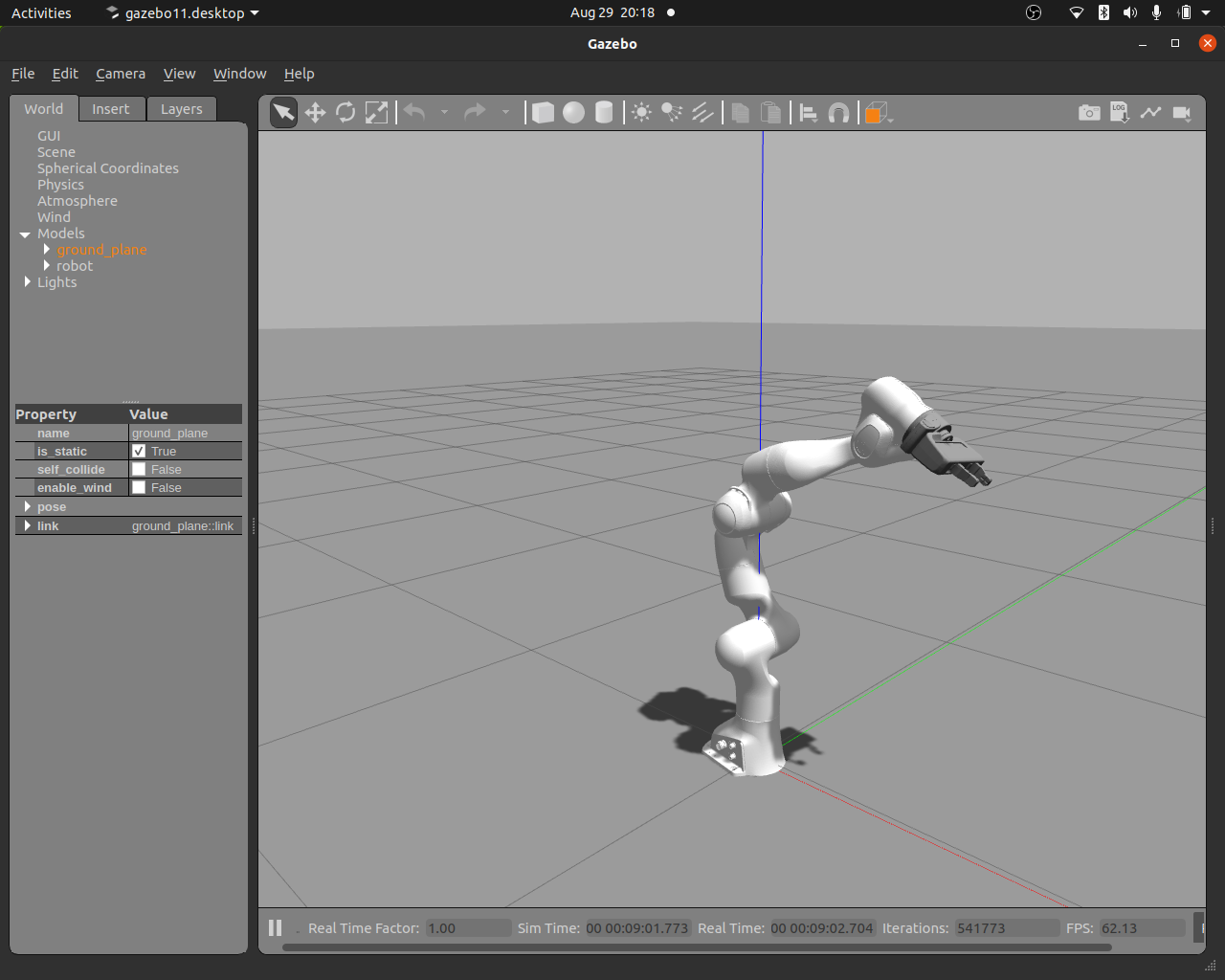Insert a cylinder shape
The image size is (1225, 980).
point(604,113)
